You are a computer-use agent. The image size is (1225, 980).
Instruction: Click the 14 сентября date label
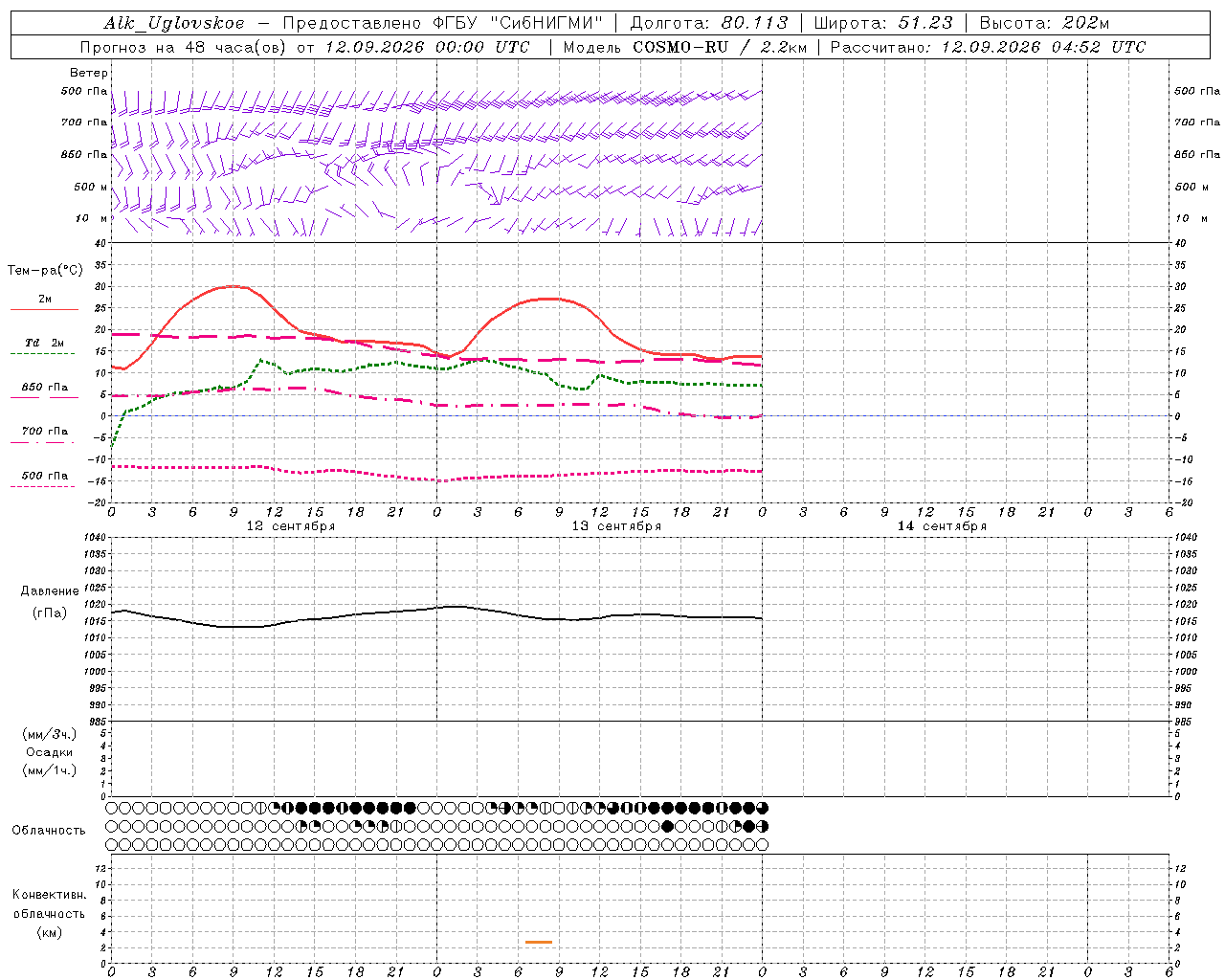tap(942, 526)
